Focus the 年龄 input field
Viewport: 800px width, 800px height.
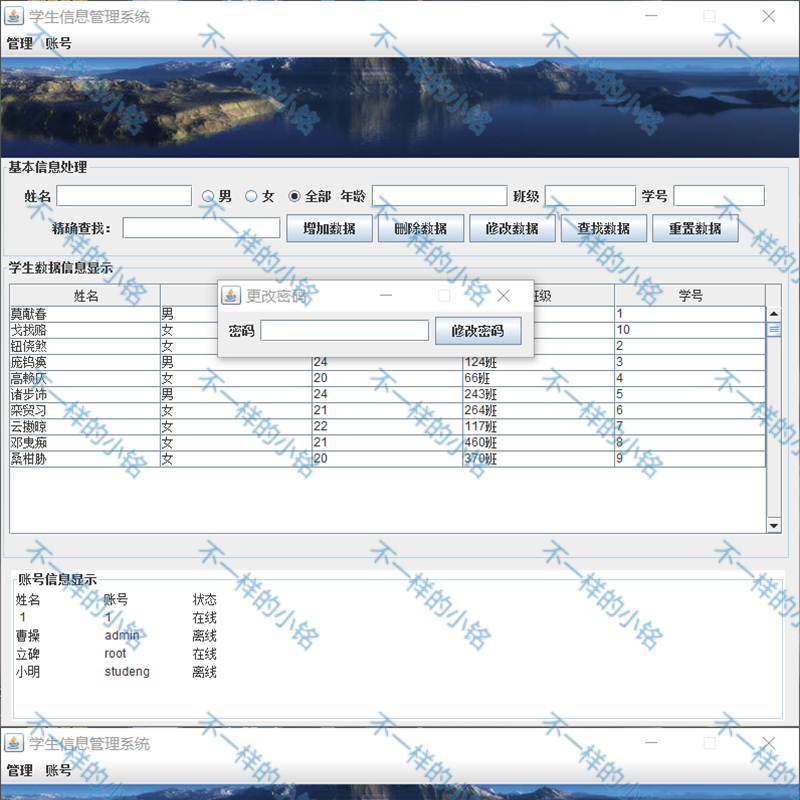pyautogui.click(x=440, y=196)
